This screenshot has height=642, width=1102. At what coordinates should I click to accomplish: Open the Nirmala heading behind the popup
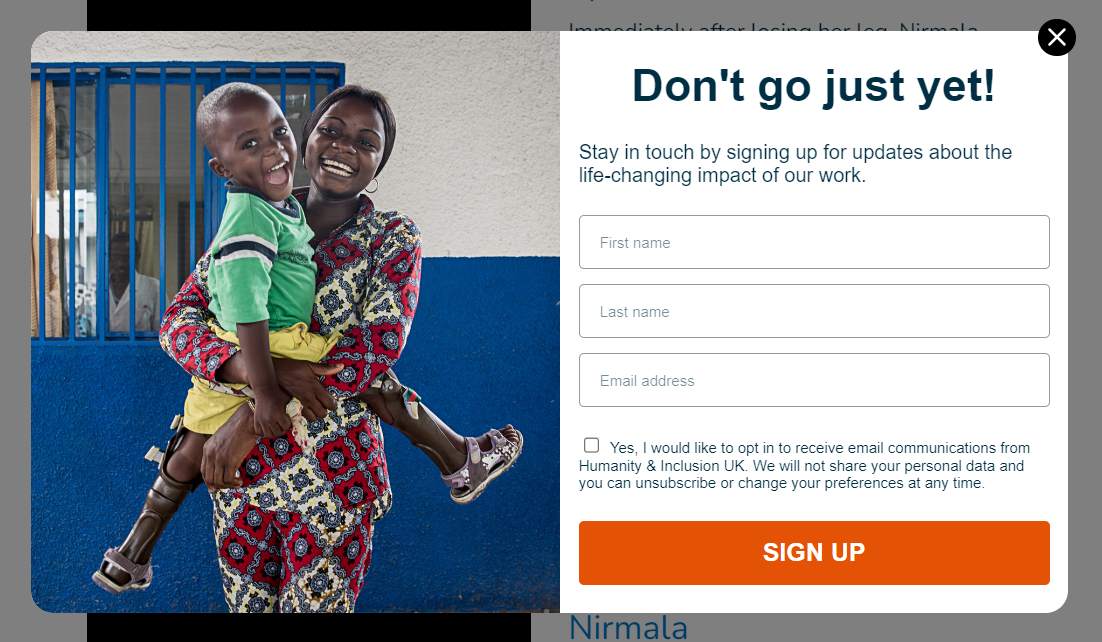[x=628, y=627]
